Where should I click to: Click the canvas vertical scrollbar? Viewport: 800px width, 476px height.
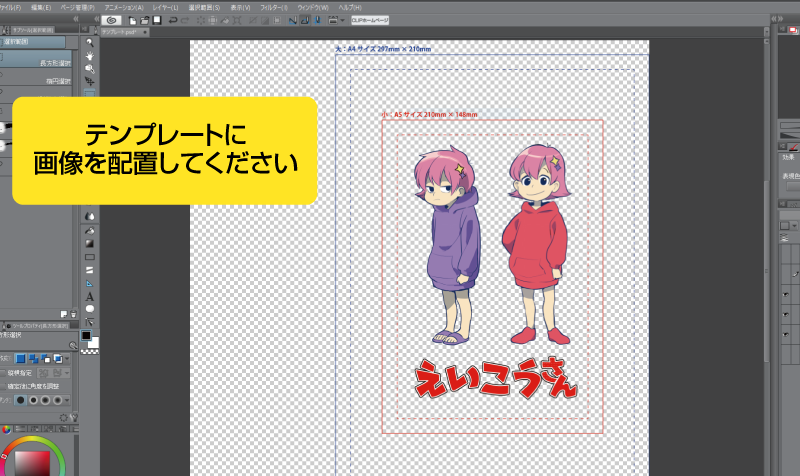click(x=766, y=270)
